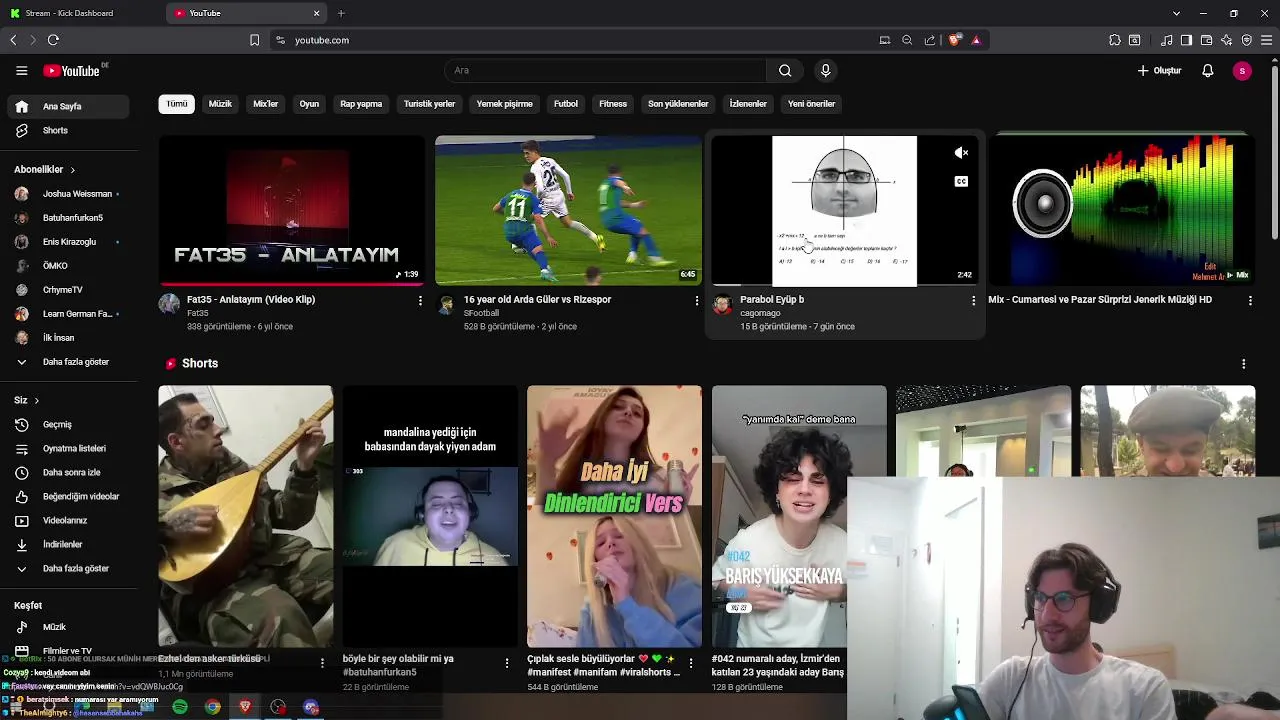
Task: Start voice search with the microphone icon
Action: 825,71
